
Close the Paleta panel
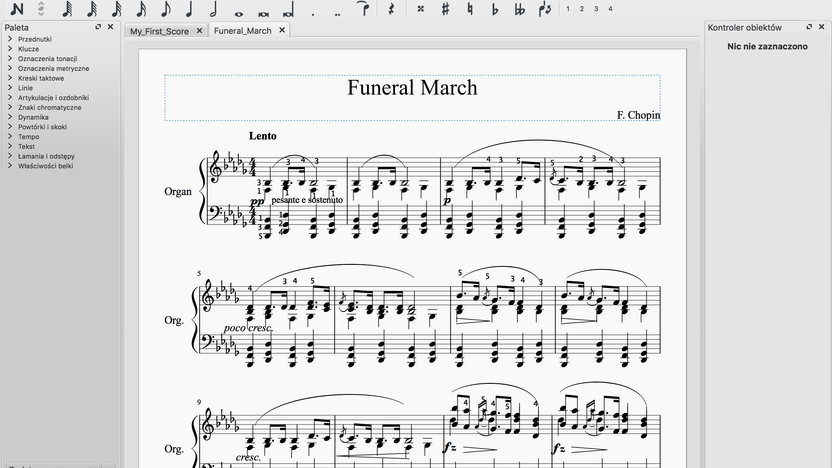click(110, 27)
